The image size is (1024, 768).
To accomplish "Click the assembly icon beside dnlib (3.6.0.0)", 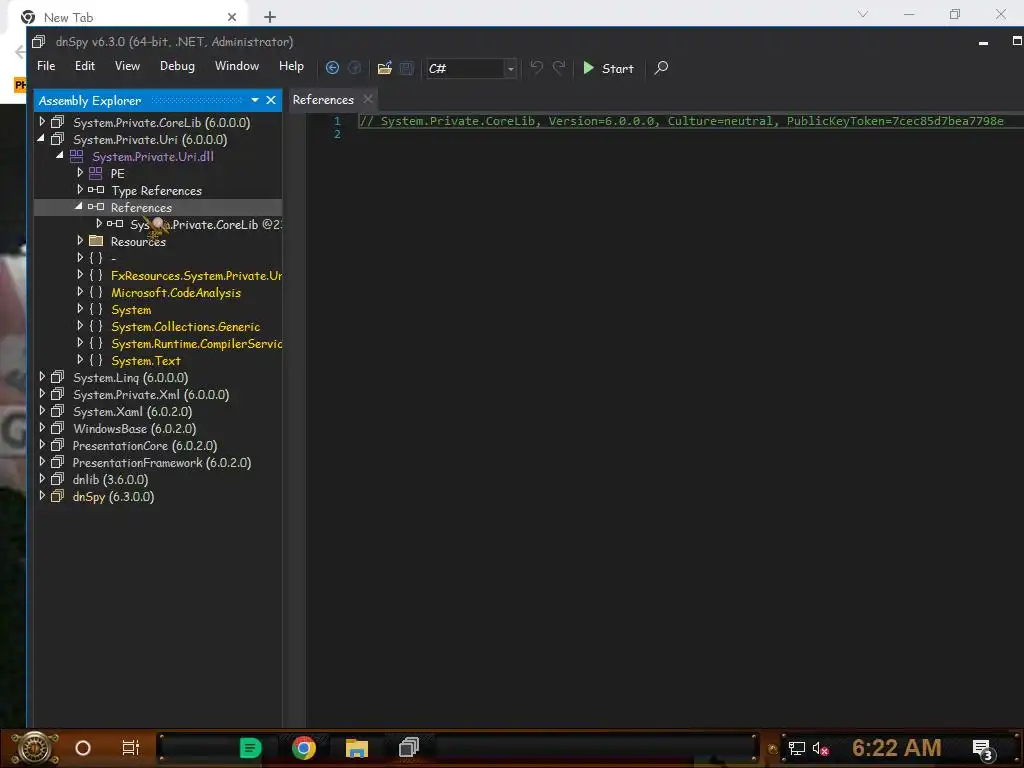I will [x=57, y=479].
